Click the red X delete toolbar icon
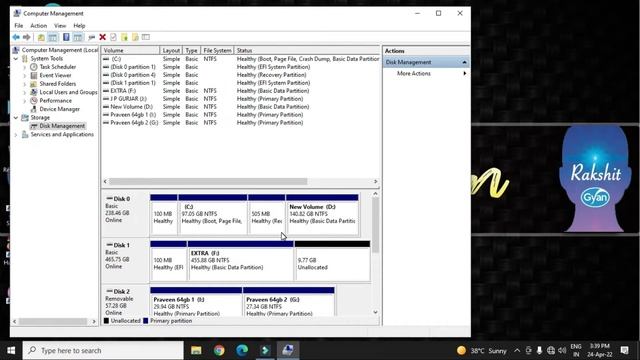 (x=102, y=37)
